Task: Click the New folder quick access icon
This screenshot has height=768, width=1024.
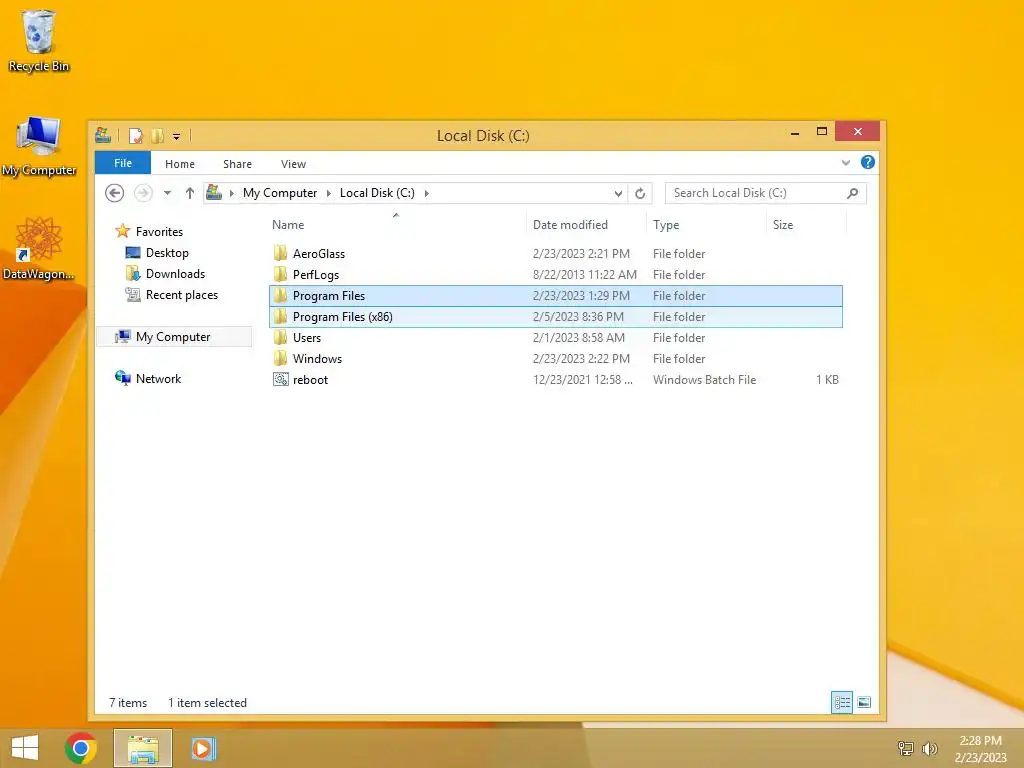Action: [x=157, y=136]
